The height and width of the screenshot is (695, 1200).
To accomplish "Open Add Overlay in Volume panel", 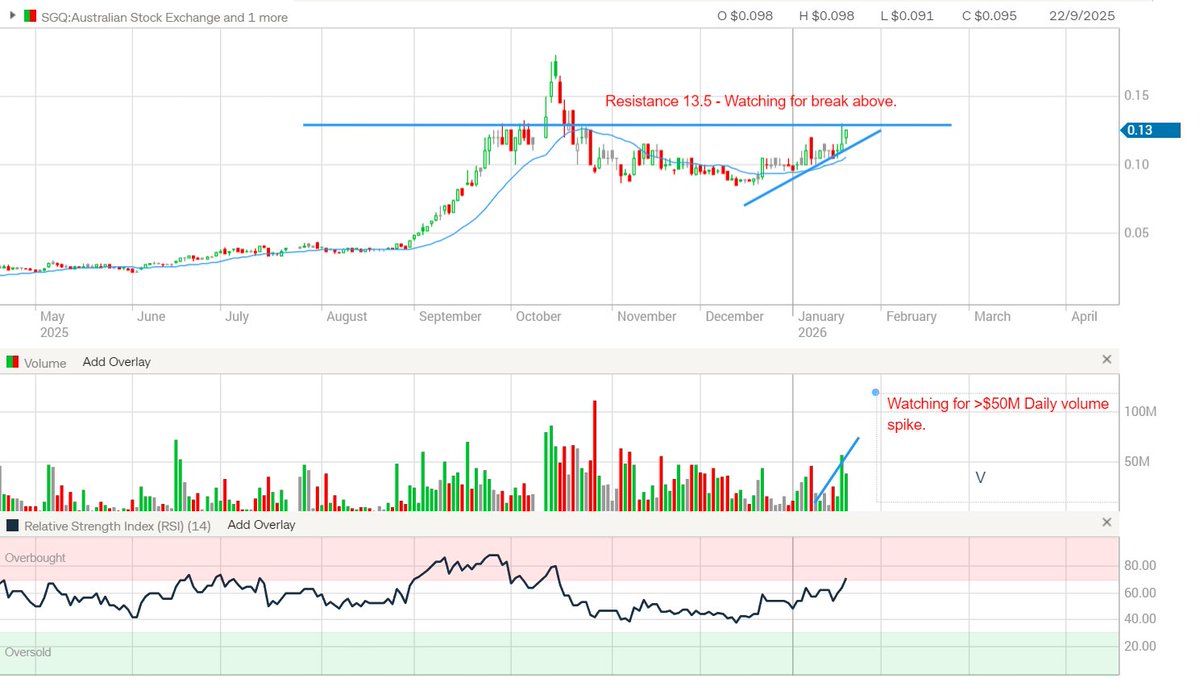I will [x=117, y=362].
